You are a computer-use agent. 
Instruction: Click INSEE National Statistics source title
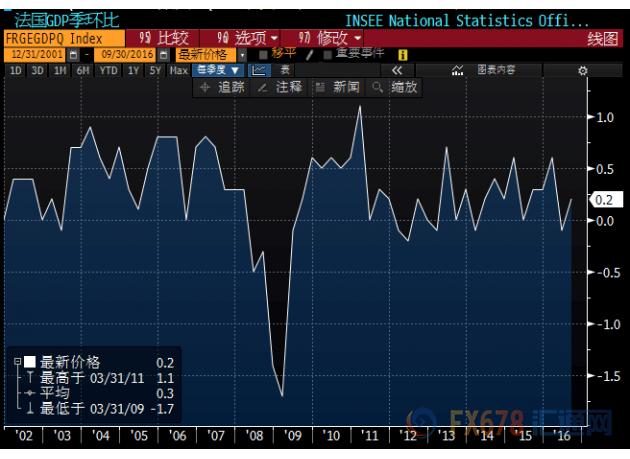tap(467, 20)
